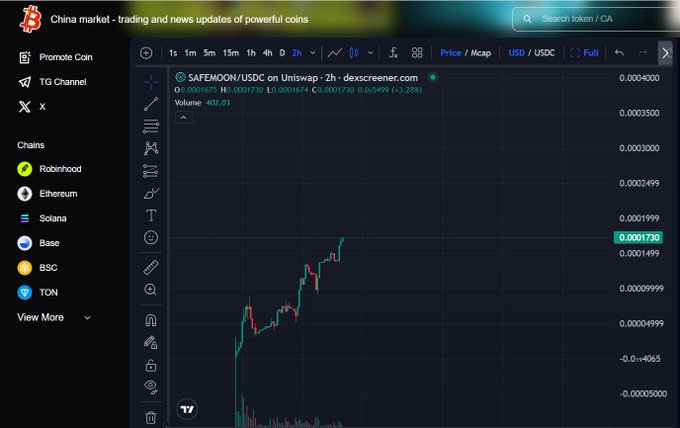680x428 pixels.
Task: Click the Volume 402.03 legend
Action: (202, 103)
